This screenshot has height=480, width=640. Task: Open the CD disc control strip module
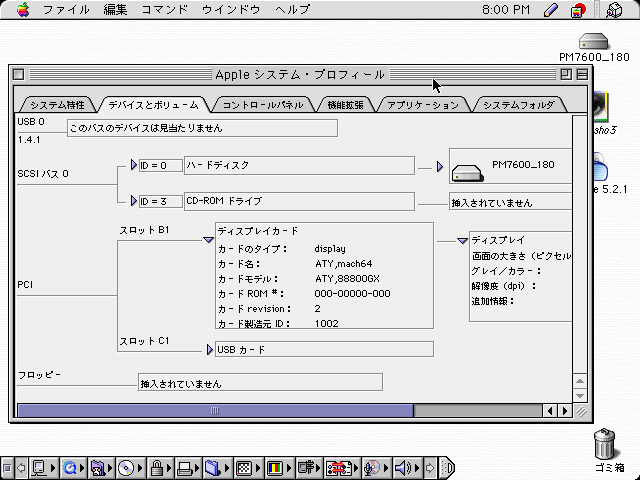(129, 467)
